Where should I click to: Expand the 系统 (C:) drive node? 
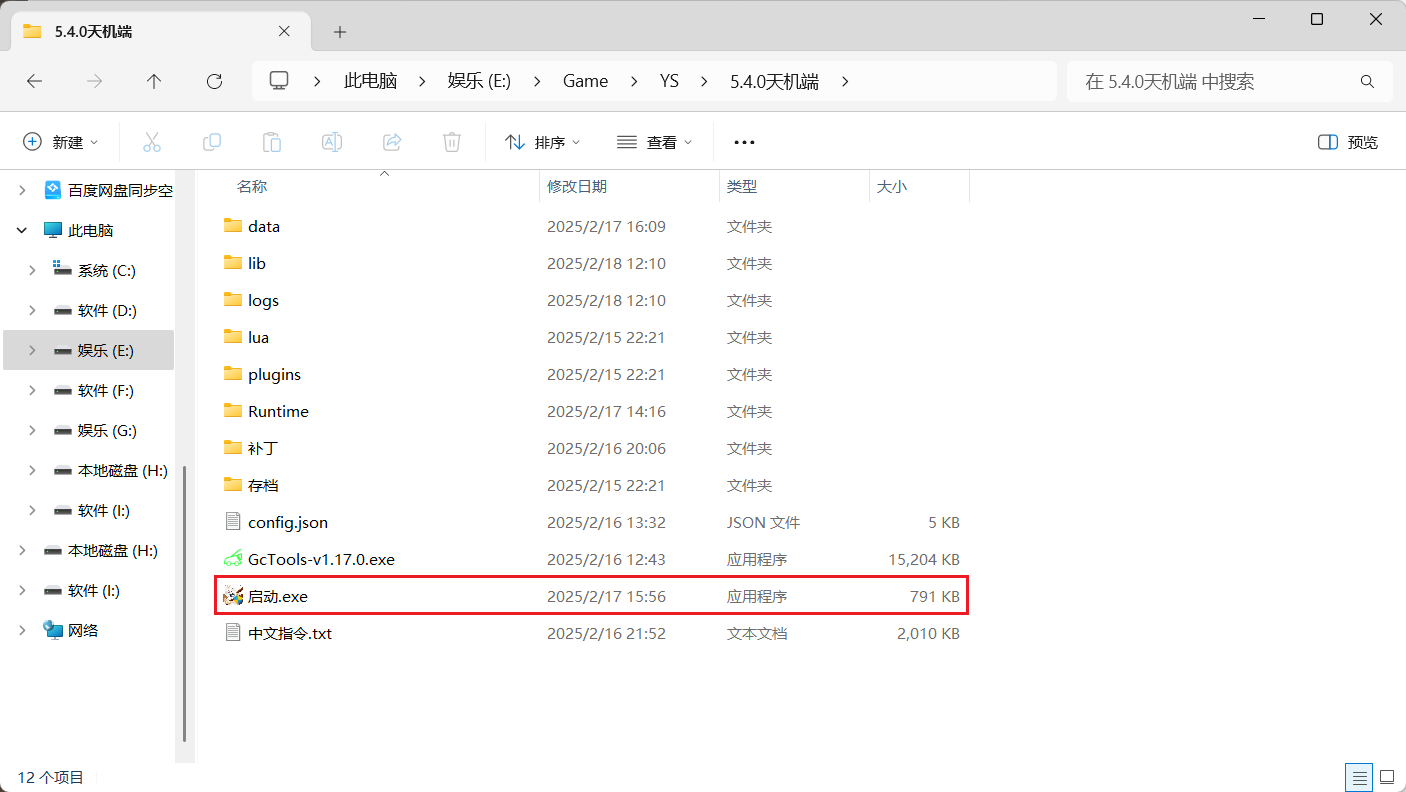pyautogui.click(x=32, y=270)
